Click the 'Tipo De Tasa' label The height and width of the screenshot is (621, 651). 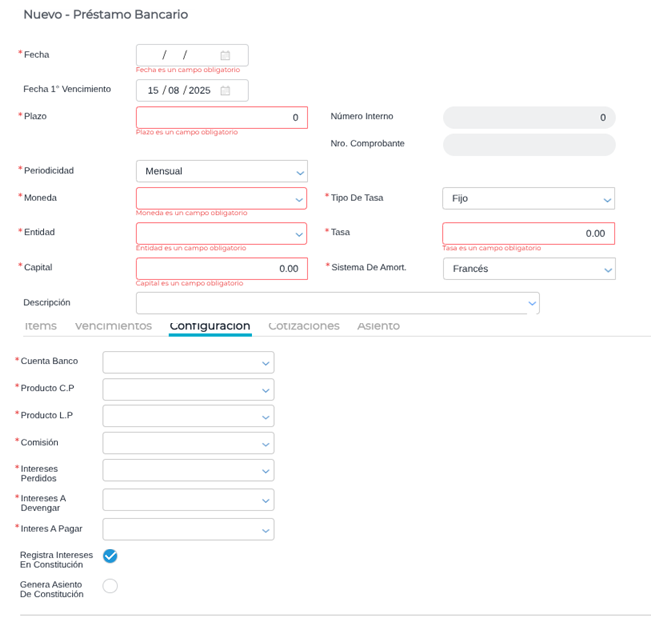[x=357, y=198]
